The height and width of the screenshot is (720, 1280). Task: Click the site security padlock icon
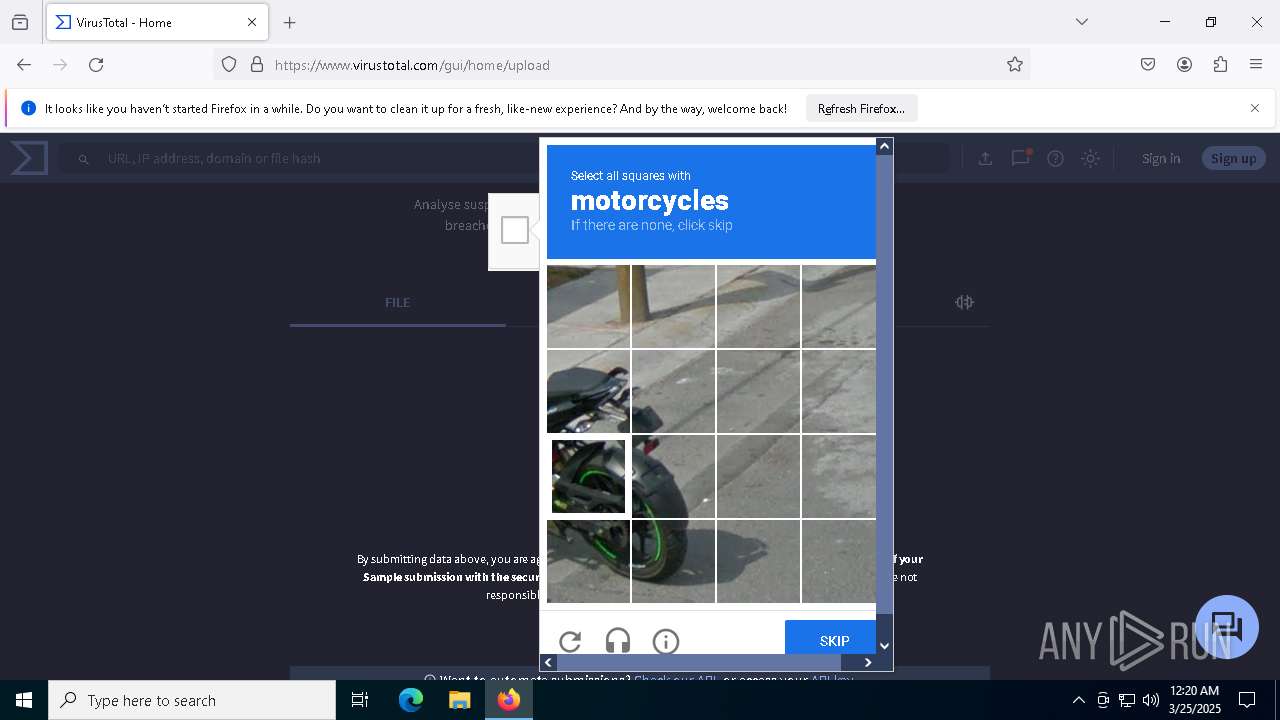[257, 65]
